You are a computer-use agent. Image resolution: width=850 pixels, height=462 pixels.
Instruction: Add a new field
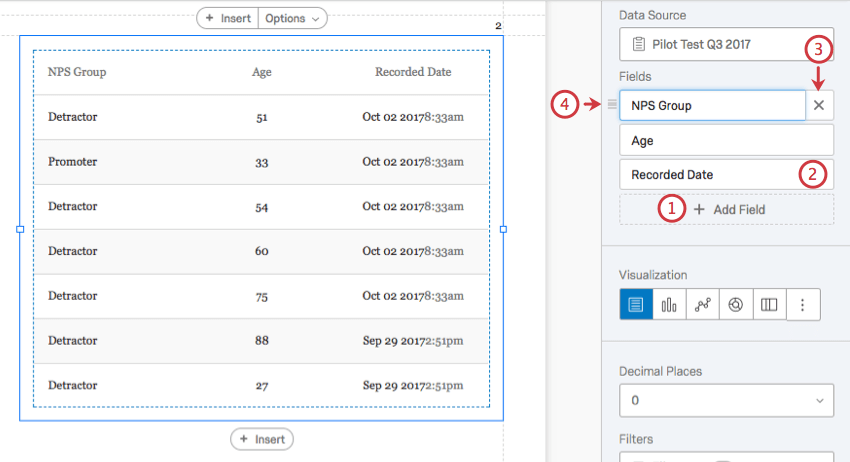pos(727,210)
